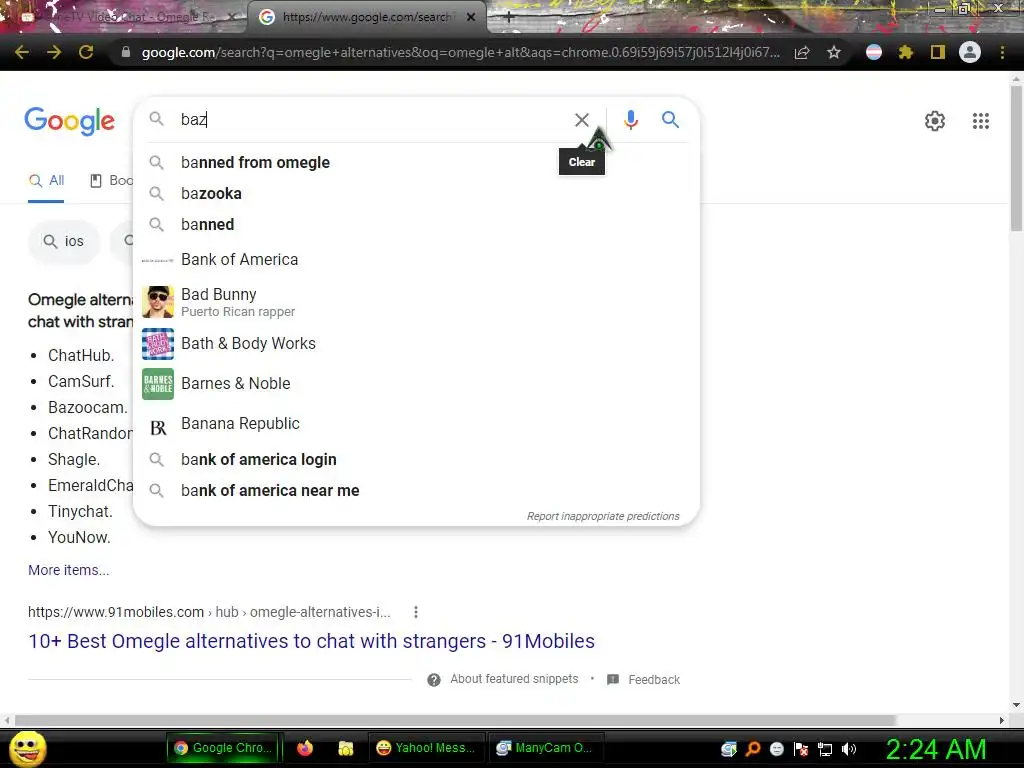Choose the 'banned' suggestion
This screenshot has height=768, width=1024.
click(416, 224)
